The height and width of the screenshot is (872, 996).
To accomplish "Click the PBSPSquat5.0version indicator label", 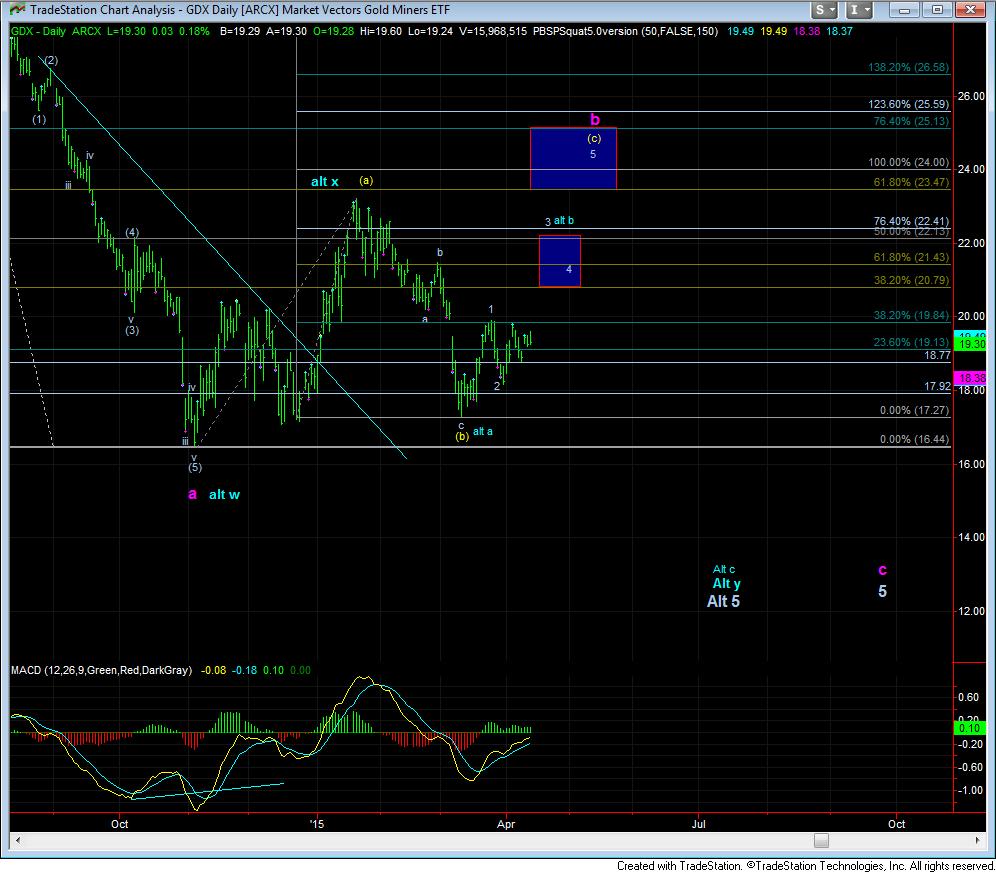I will [625, 31].
